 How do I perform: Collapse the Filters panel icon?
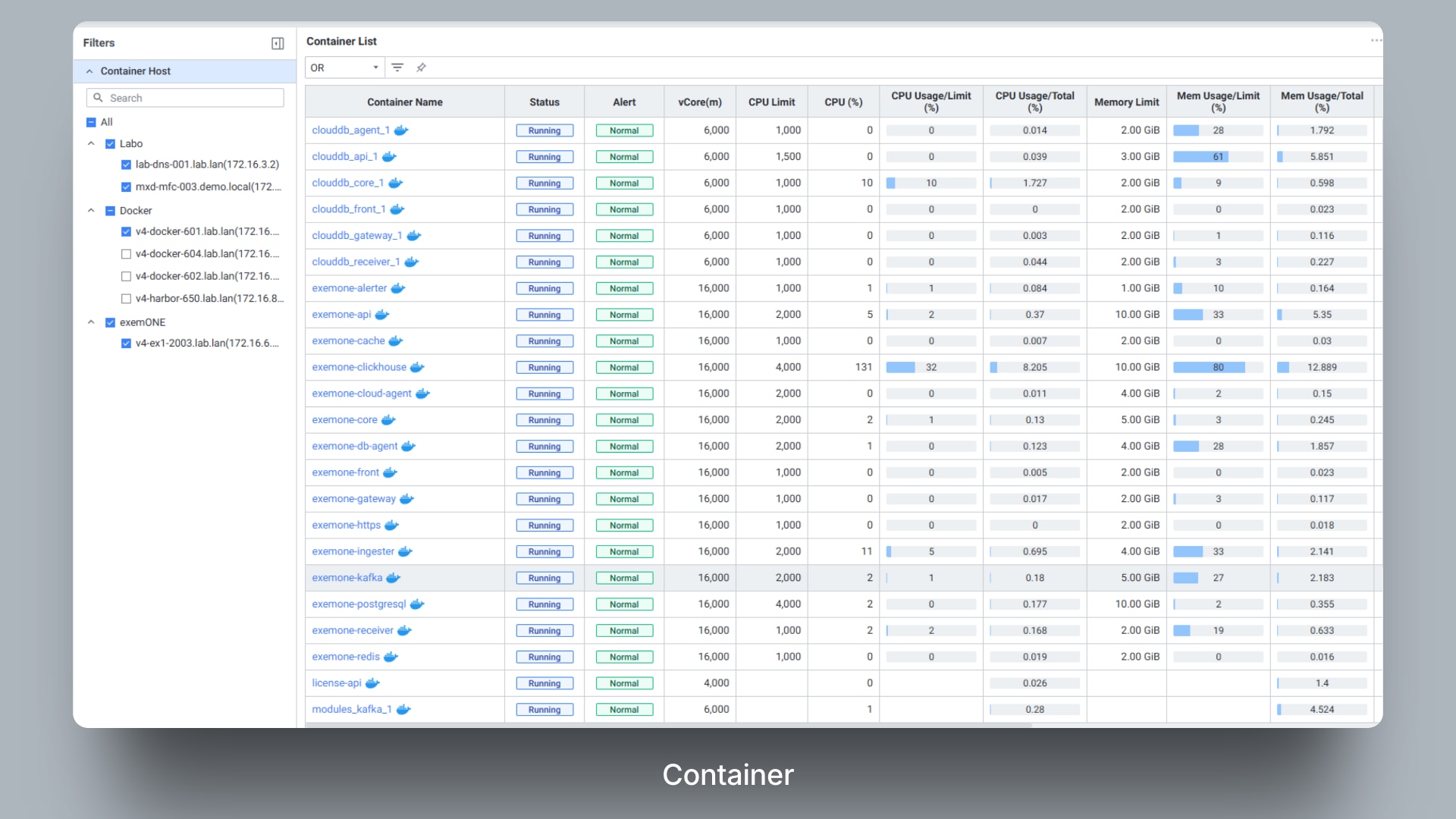coord(278,43)
